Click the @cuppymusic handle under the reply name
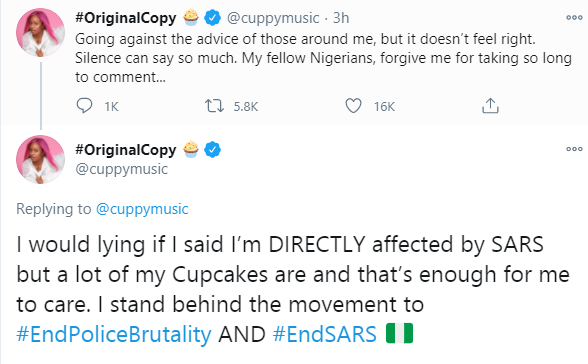The height and width of the screenshot is (364, 588). tap(122, 169)
